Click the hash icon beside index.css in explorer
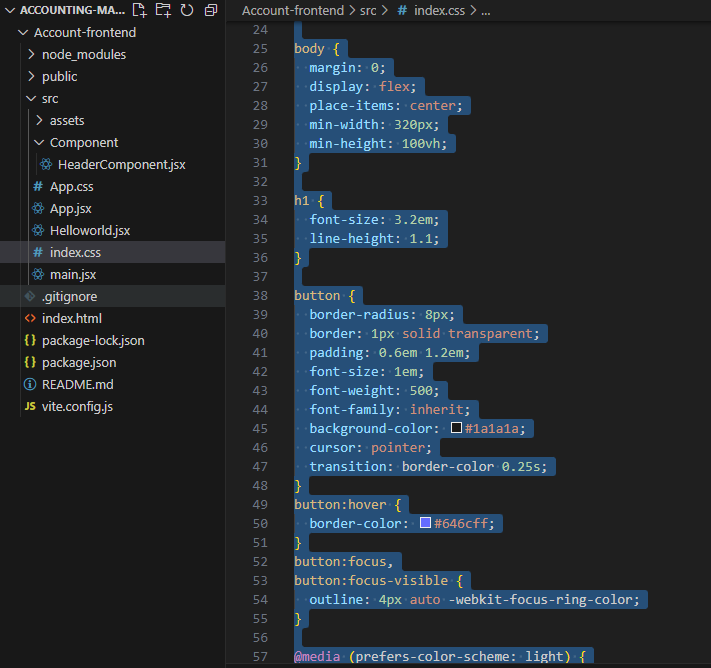 click(x=38, y=252)
